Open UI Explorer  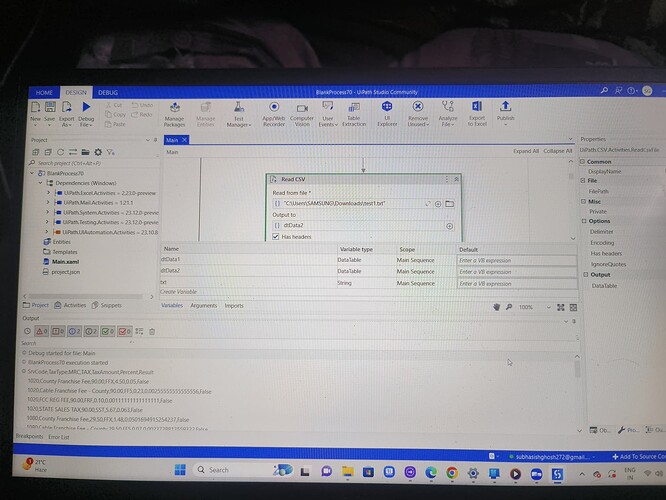pos(387,113)
